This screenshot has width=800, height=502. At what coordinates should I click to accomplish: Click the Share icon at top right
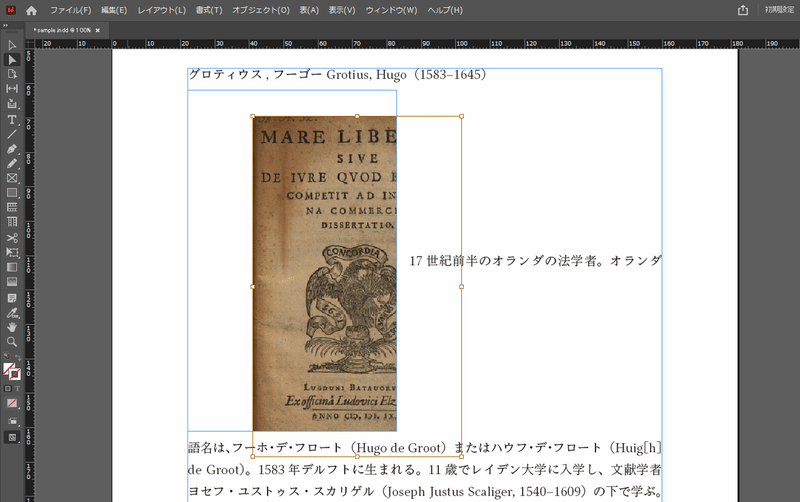click(x=743, y=10)
